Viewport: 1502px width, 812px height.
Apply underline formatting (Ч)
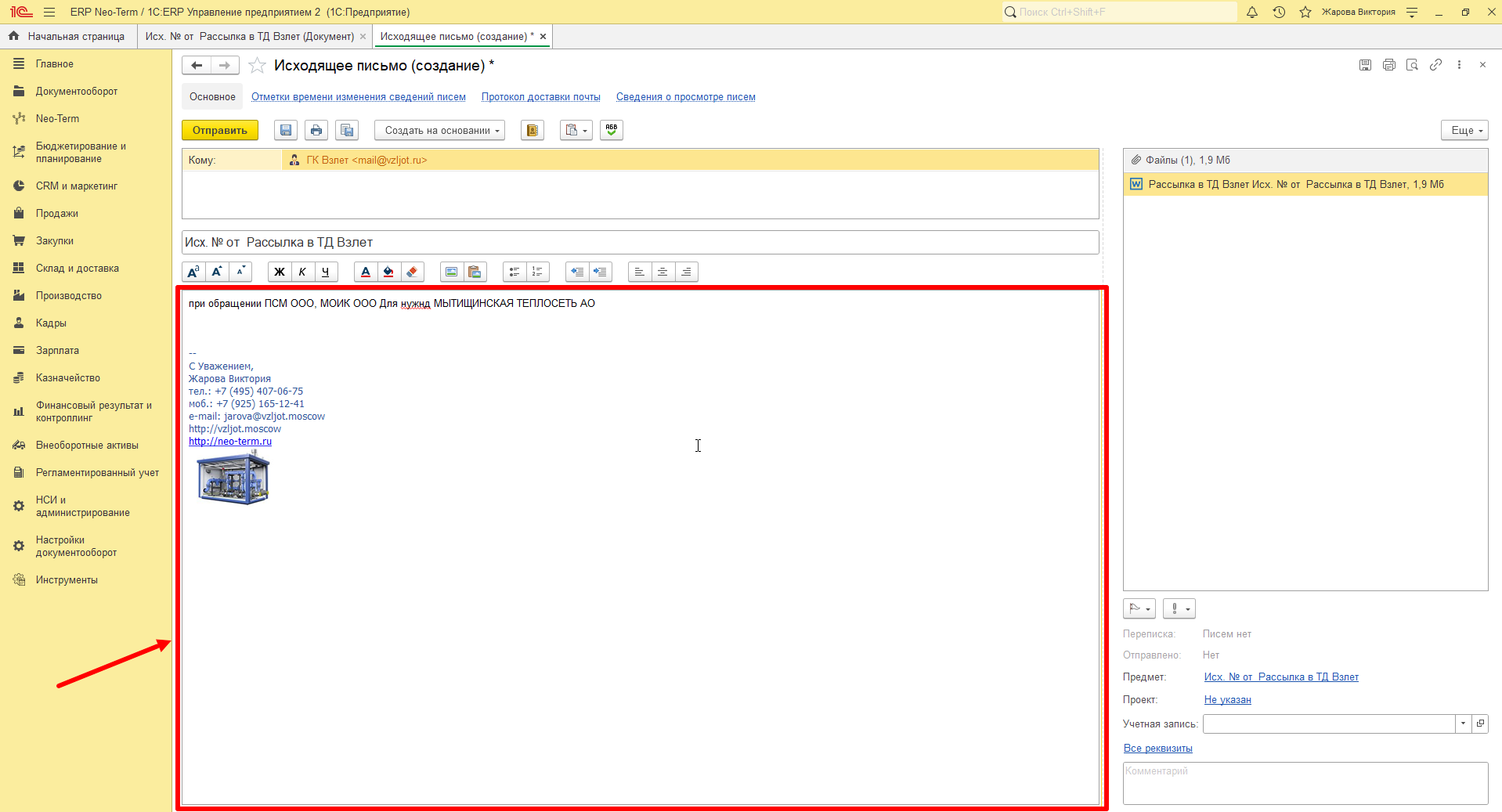tap(326, 272)
